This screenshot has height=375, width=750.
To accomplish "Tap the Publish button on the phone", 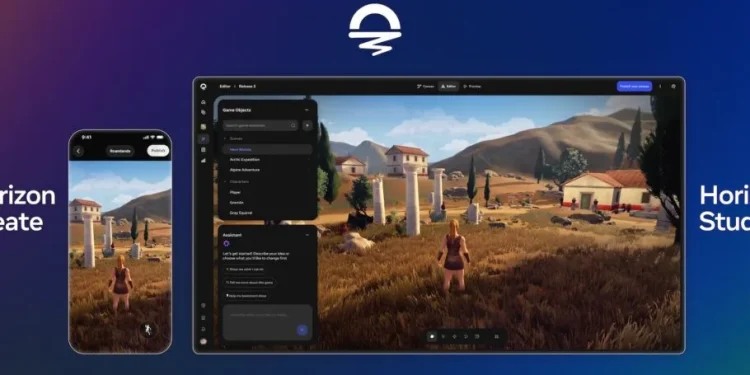I will [158, 151].
